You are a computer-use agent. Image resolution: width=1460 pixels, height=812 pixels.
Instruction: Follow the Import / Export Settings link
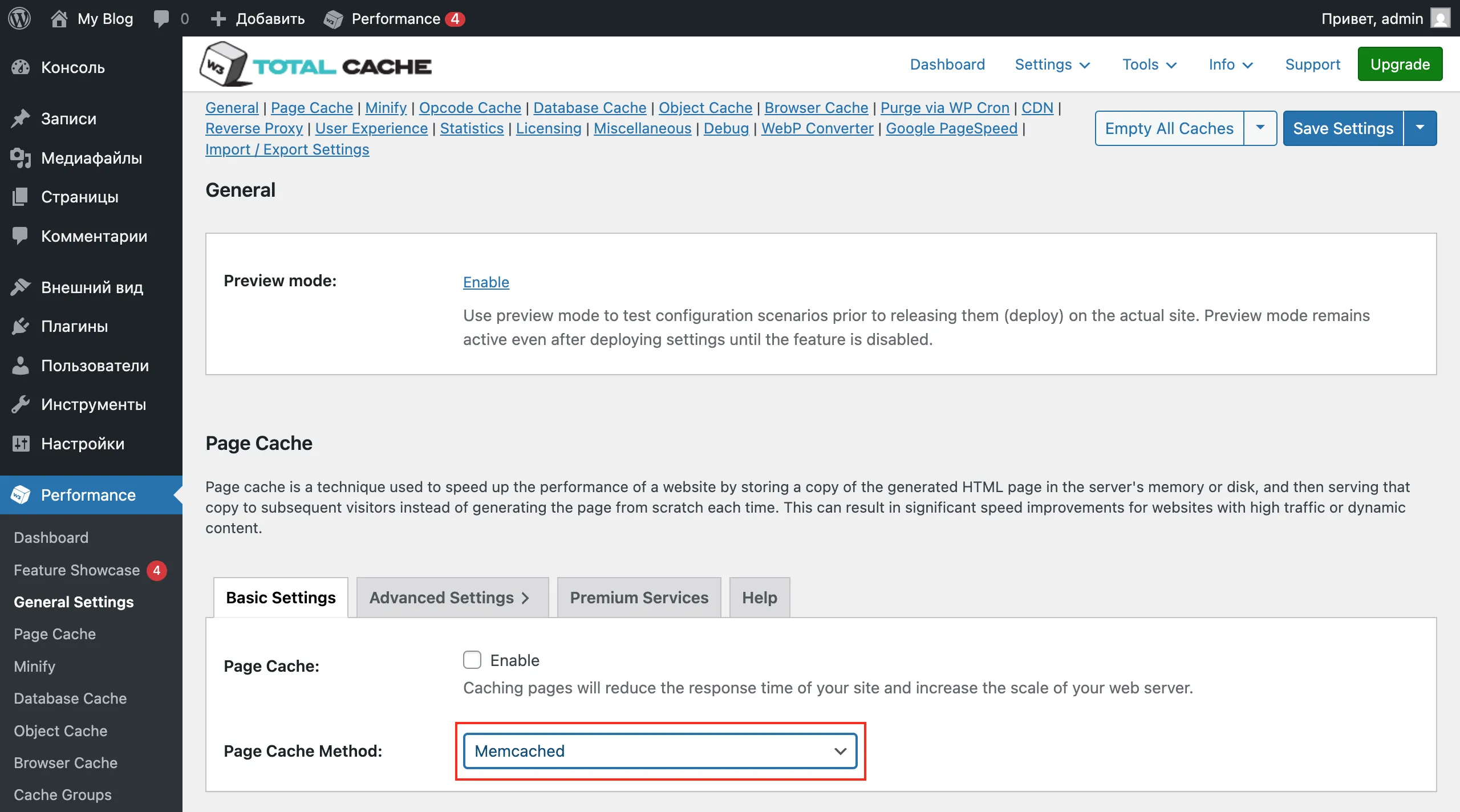tap(287, 149)
